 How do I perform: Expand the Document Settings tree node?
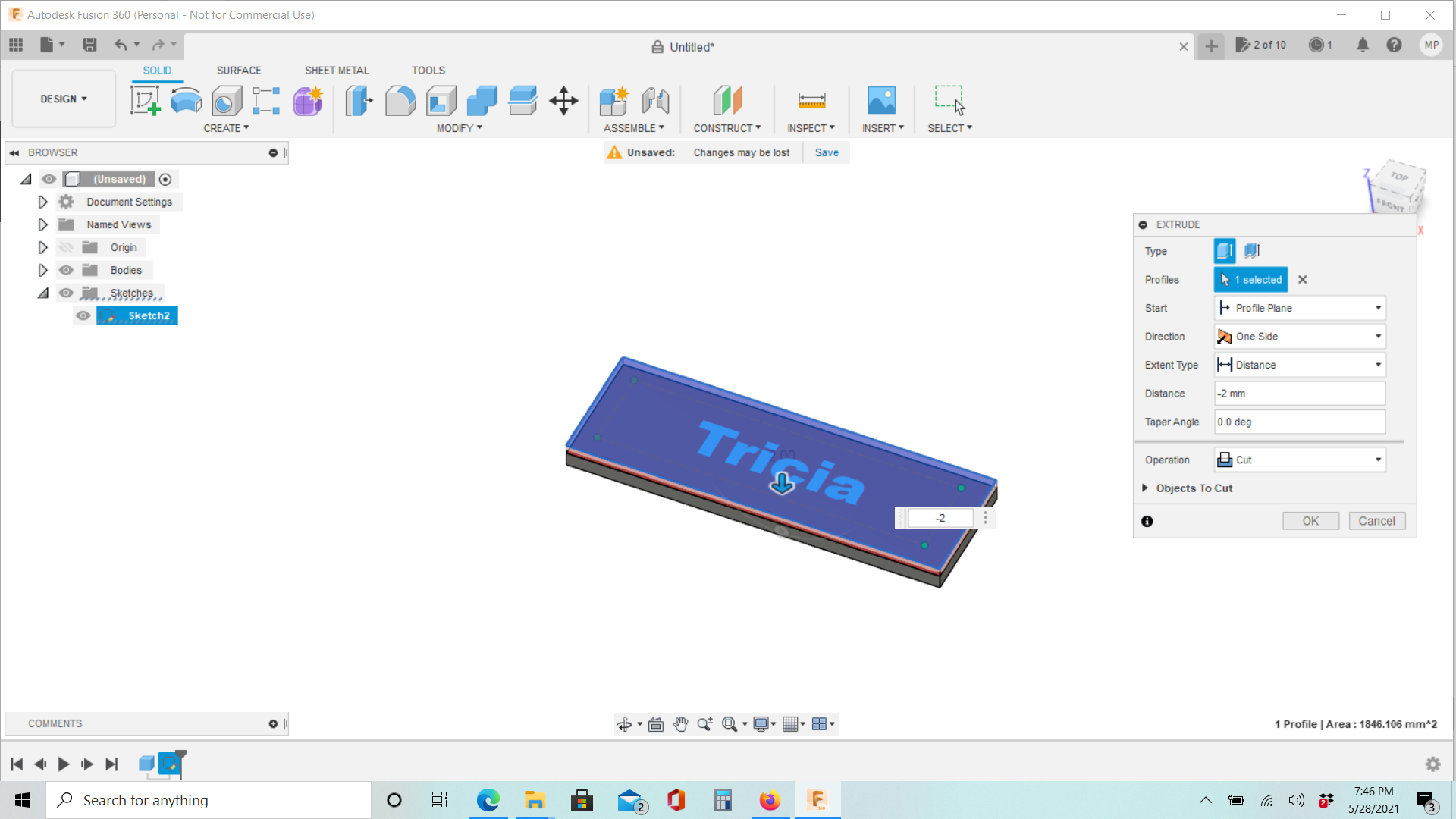[42, 202]
